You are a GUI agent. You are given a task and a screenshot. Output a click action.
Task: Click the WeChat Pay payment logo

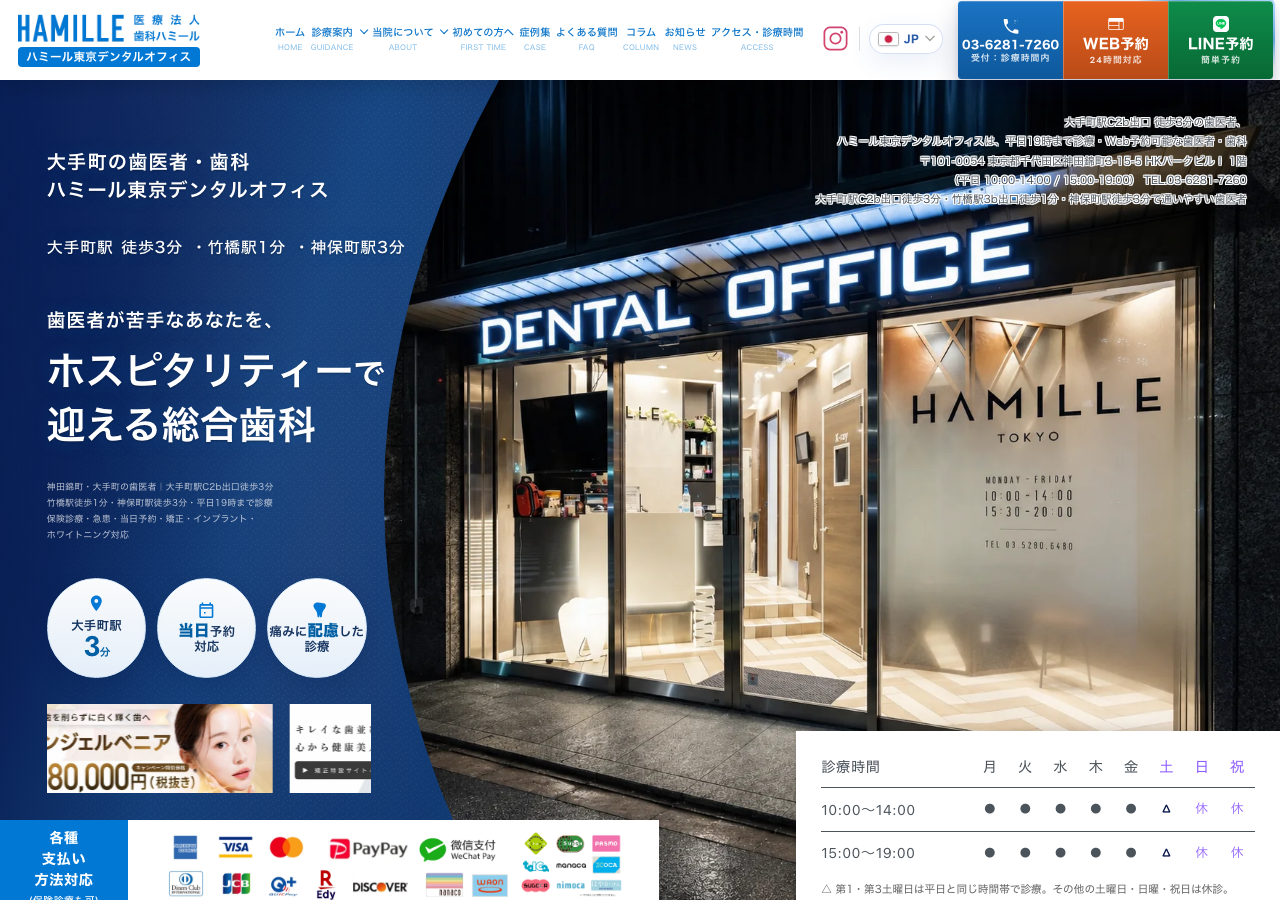coord(458,849)
